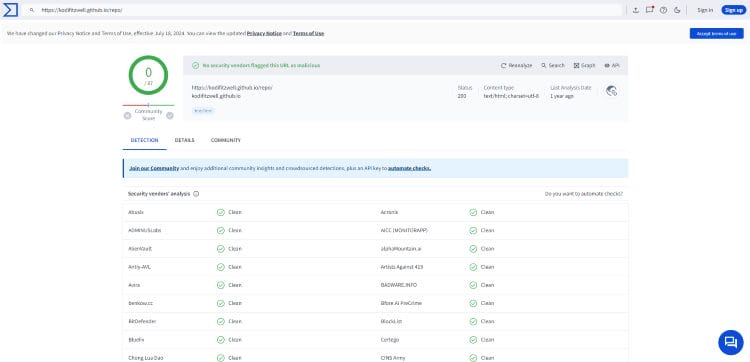
Task: Click the Clean check icon for Certego
Action: tap(473, 340)
